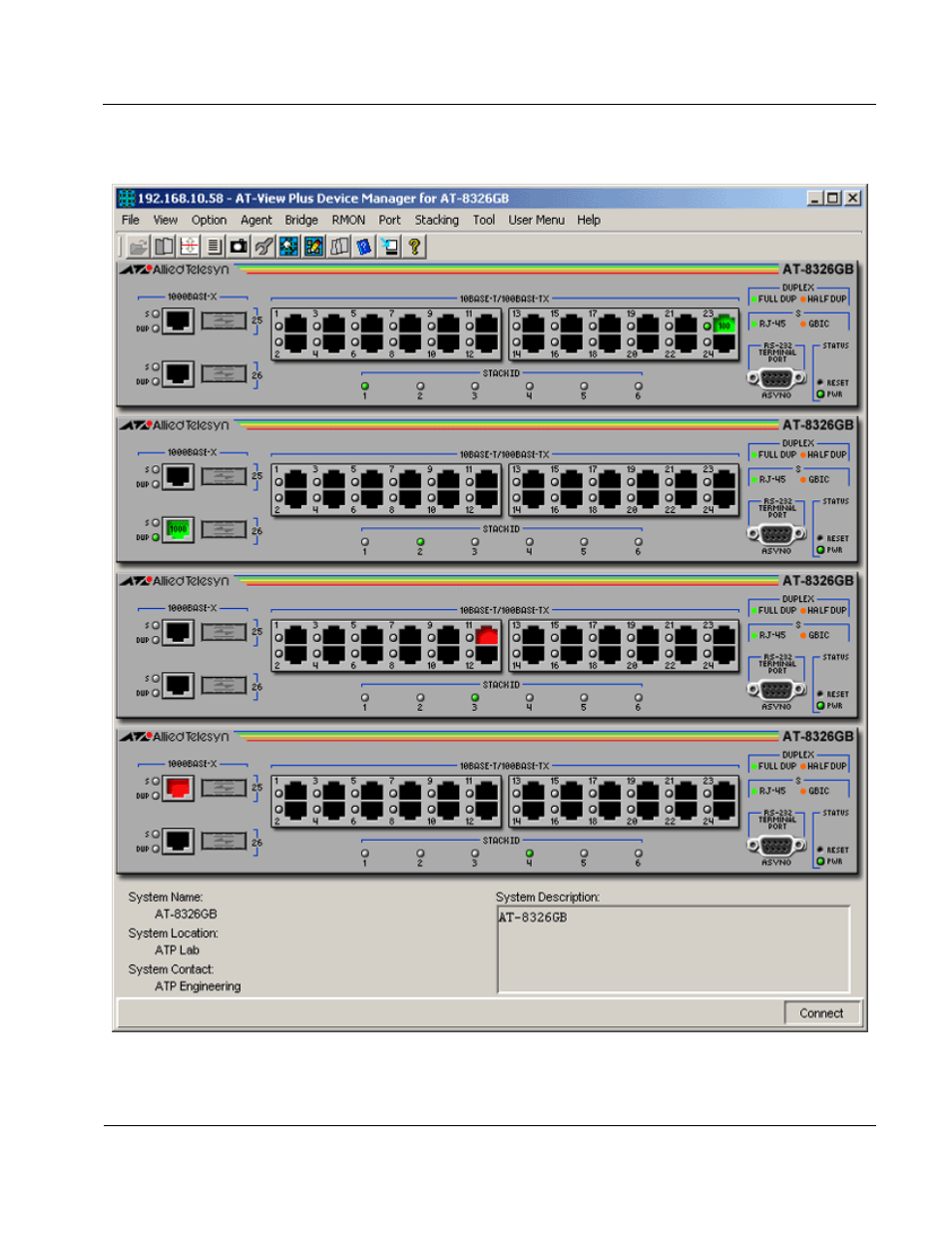The height and width of the screenshot is (1233, 952).
Task: Click 1000BASE-X port 26 on stack unit 4
Action: pyautogui.click(x=178, y=841)
